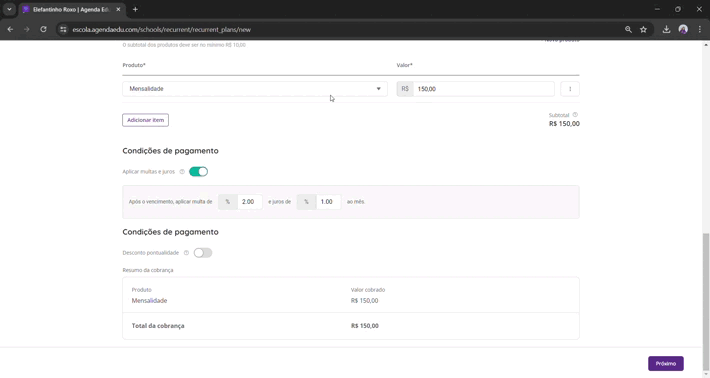The image size is (710, 378).
Task: Open the browser downloads icon
Action: (x=666, y=29)
